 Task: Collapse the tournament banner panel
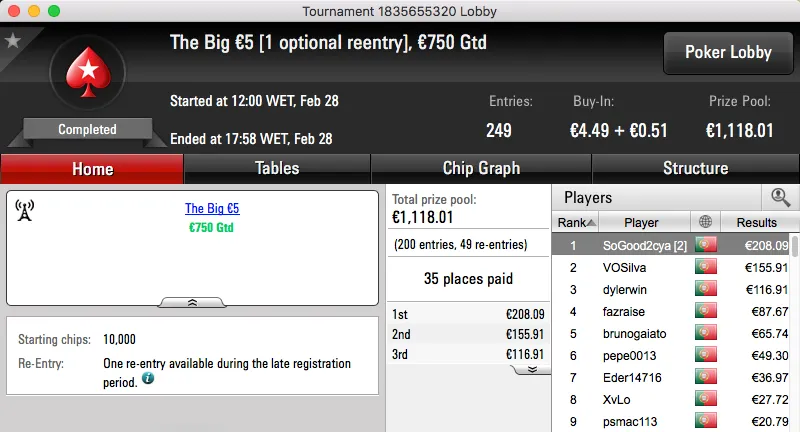click(x=193, y=301)
